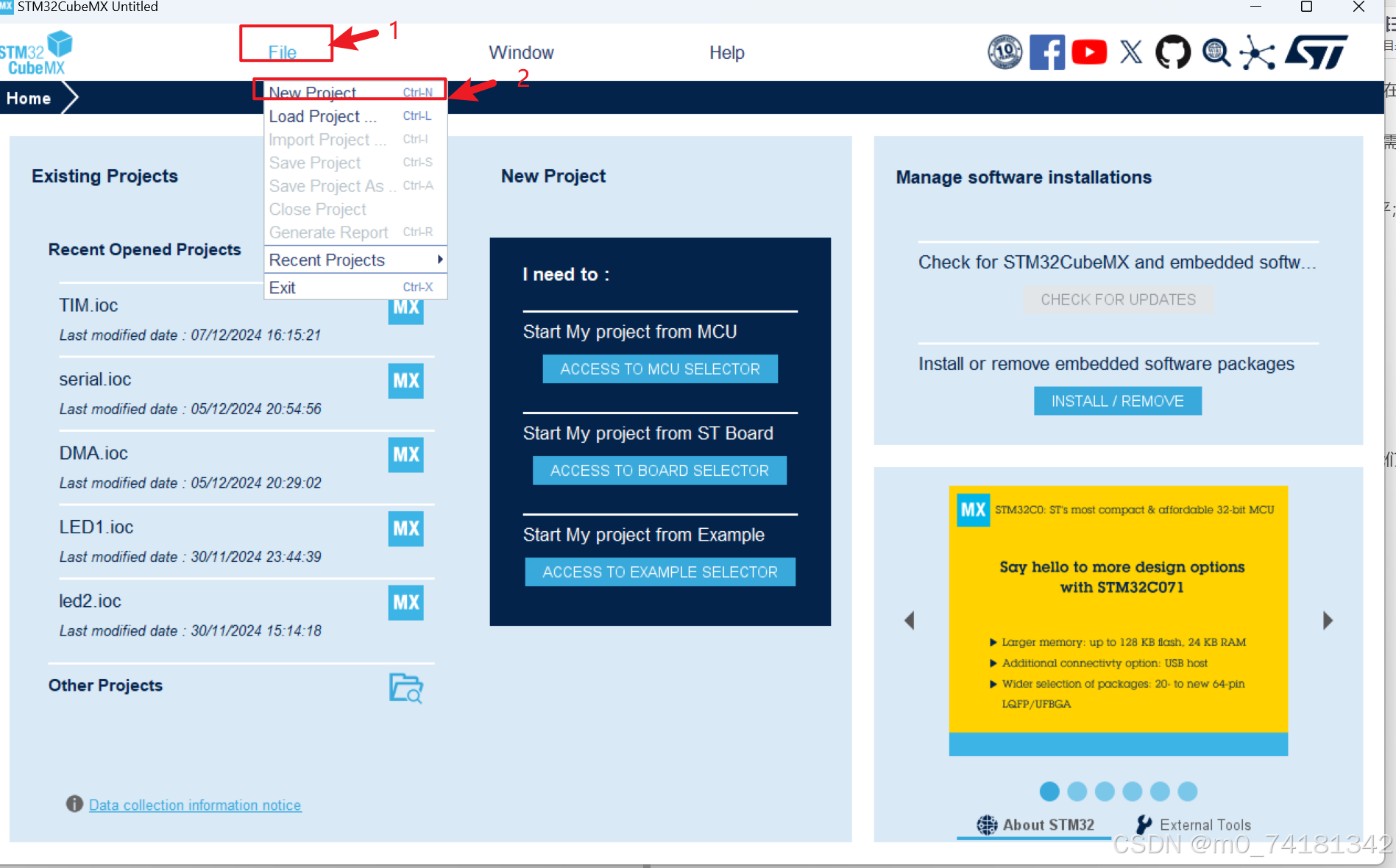Show the next banner with the right arrow
1396x868 pixels.
tap(1328, 620)
